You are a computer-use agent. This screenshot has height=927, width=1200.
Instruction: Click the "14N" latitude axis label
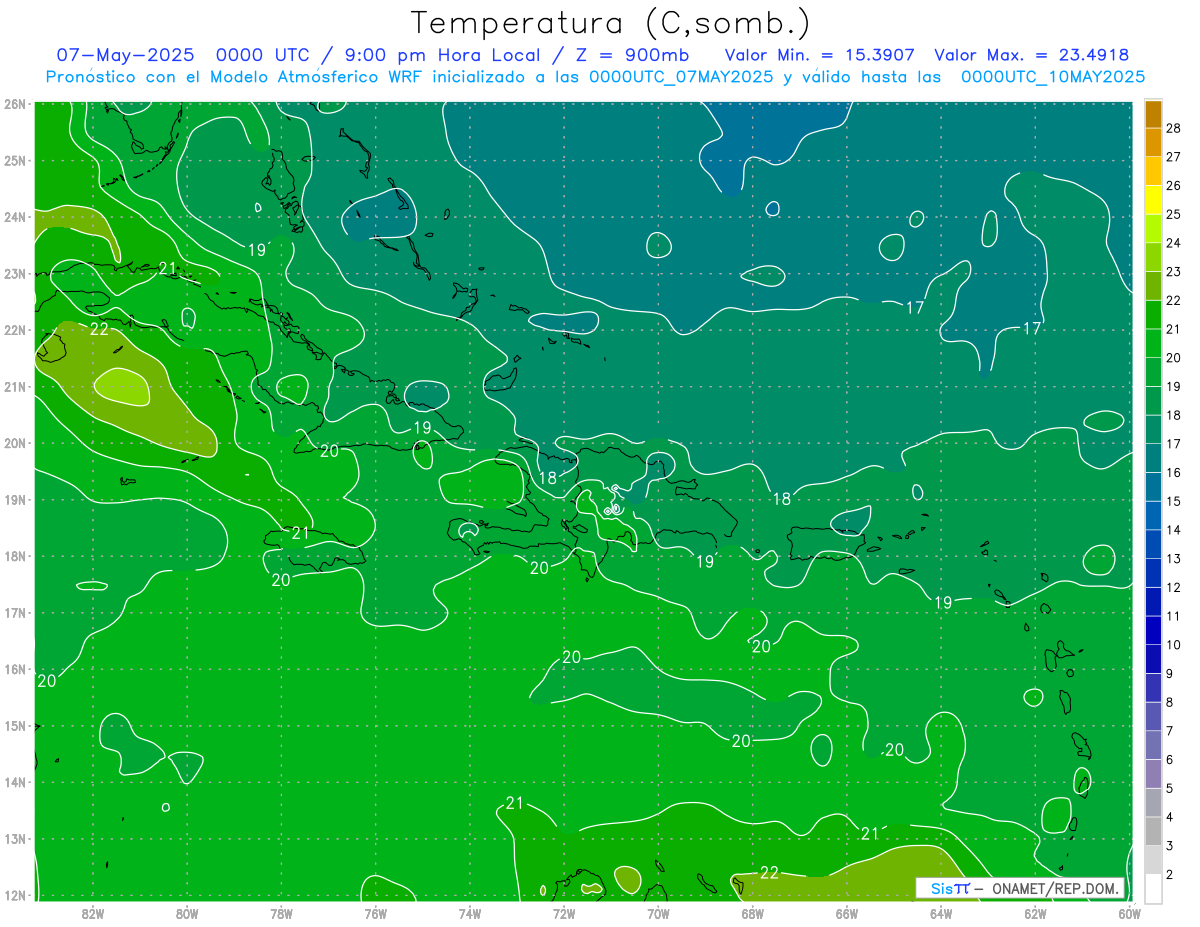15,782
